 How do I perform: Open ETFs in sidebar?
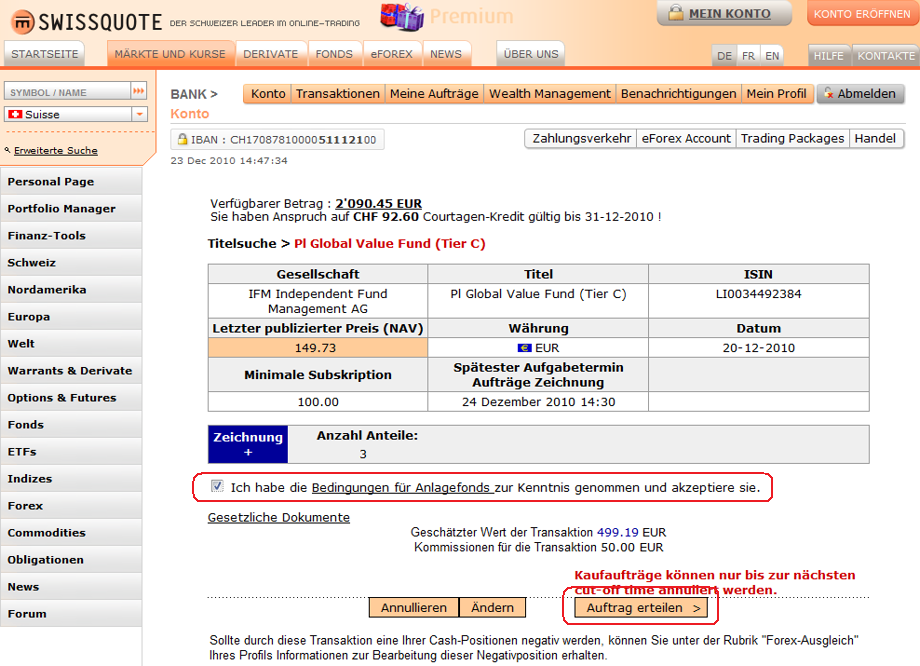coord(71,452)
